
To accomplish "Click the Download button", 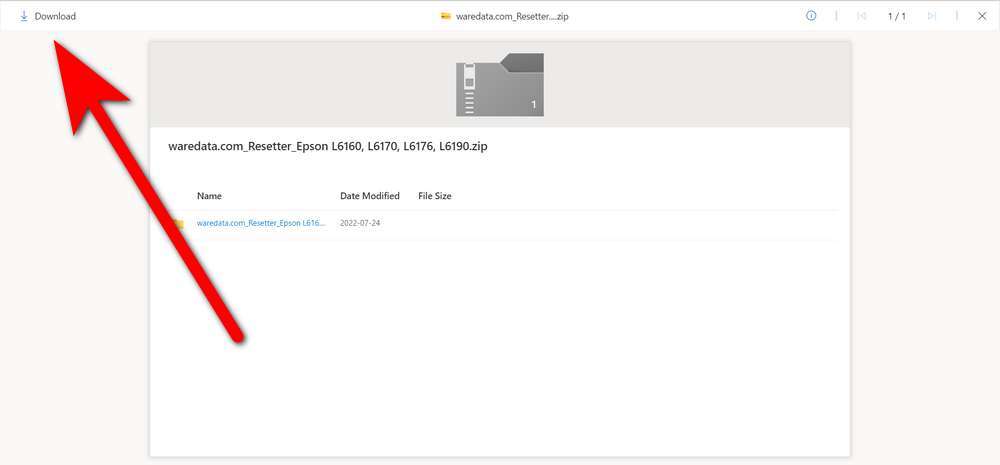I will [x=47, y=16].
